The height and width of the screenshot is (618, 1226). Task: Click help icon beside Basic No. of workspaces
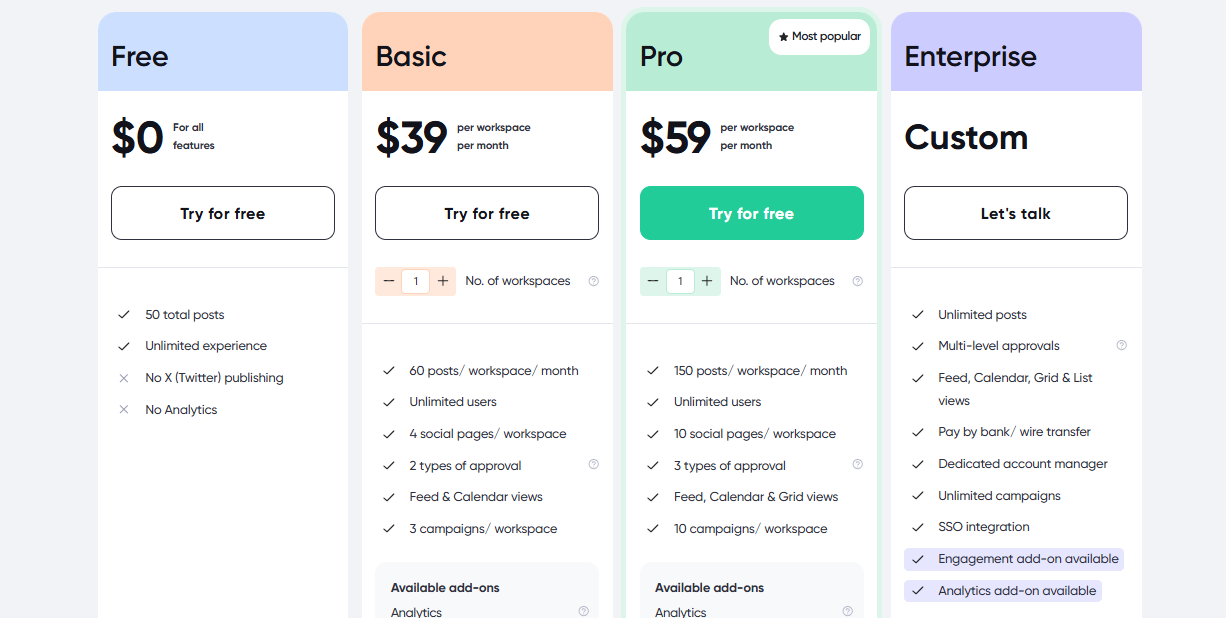594,281
